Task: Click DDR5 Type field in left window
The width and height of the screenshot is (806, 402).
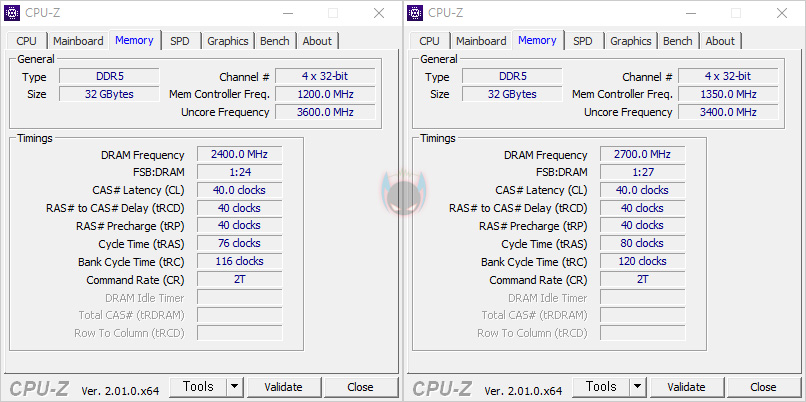Action: coord(109,77)
